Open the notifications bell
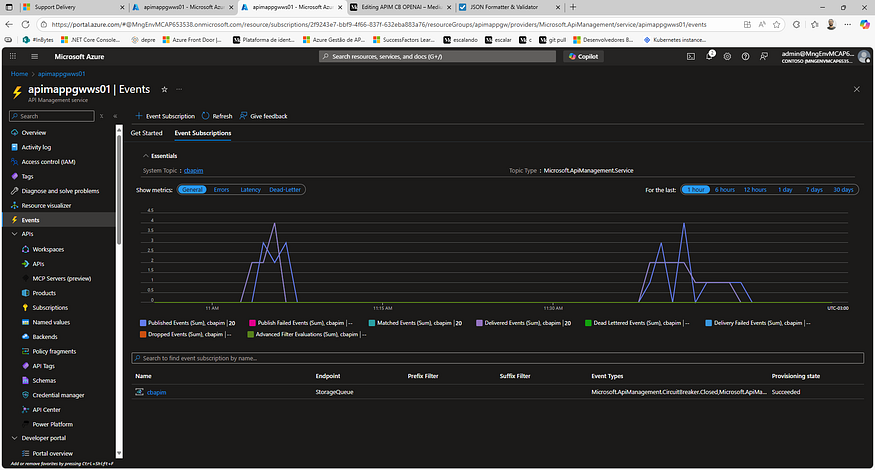The image size is (875, 470). (709, 56)
